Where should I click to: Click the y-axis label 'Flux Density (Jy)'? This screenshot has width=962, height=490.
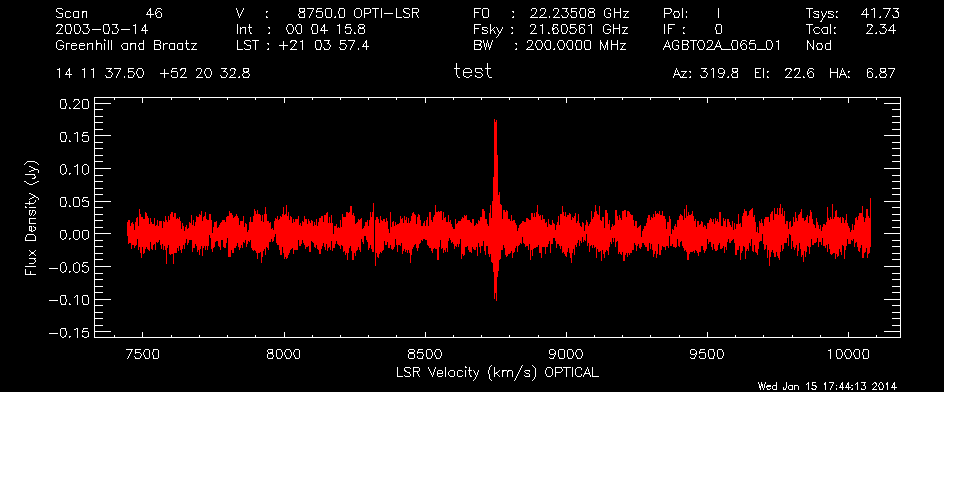pos(31,218)
